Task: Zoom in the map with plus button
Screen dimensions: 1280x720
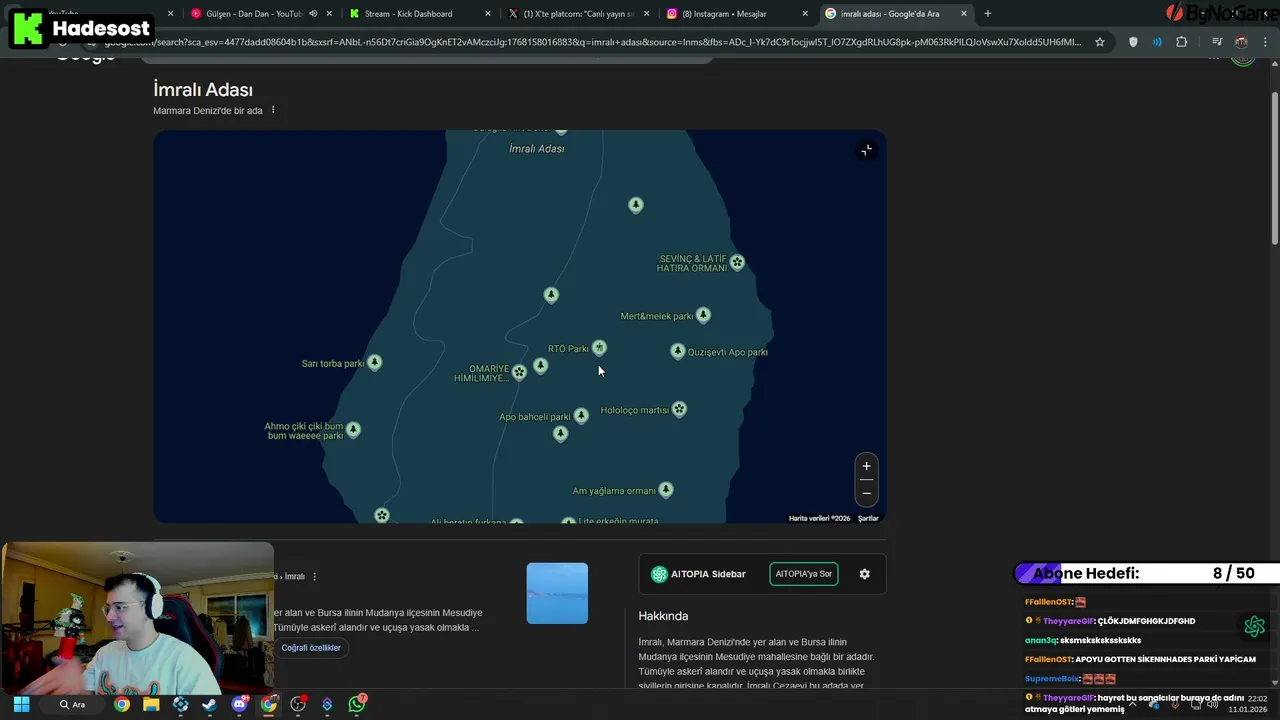Action: [866, 466]
